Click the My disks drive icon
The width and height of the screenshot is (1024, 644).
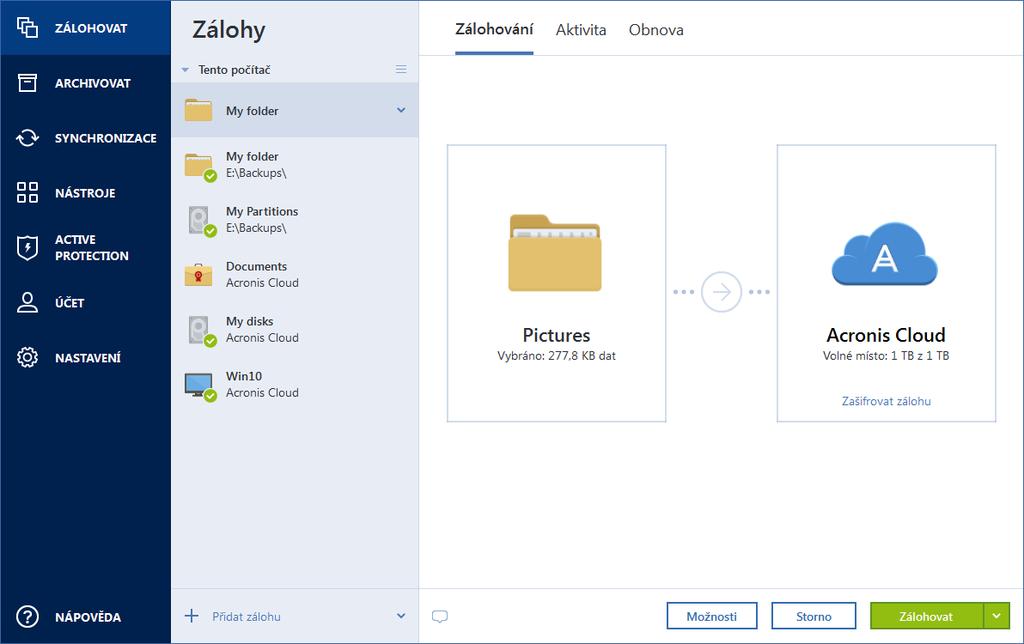tap(200, 330)
